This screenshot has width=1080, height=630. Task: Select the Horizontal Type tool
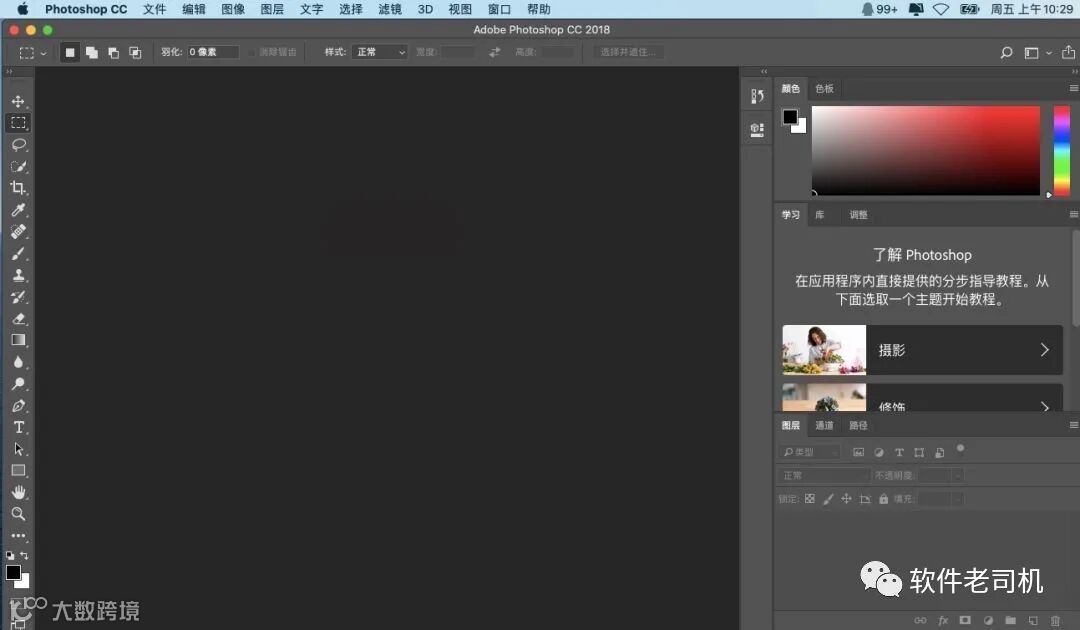click(19, 428)
